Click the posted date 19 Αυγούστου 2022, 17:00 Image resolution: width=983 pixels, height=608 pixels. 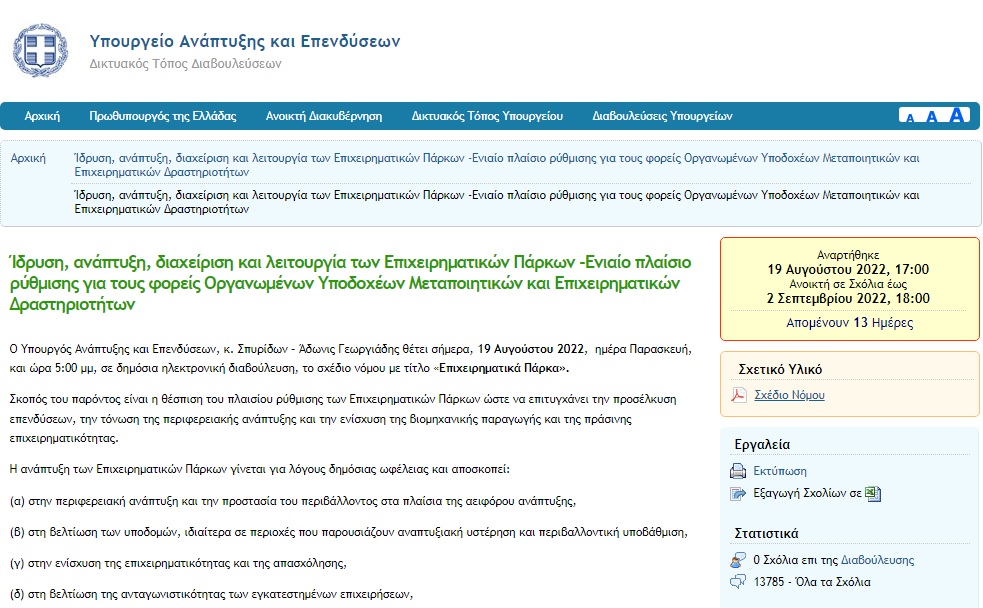point(848,270)
